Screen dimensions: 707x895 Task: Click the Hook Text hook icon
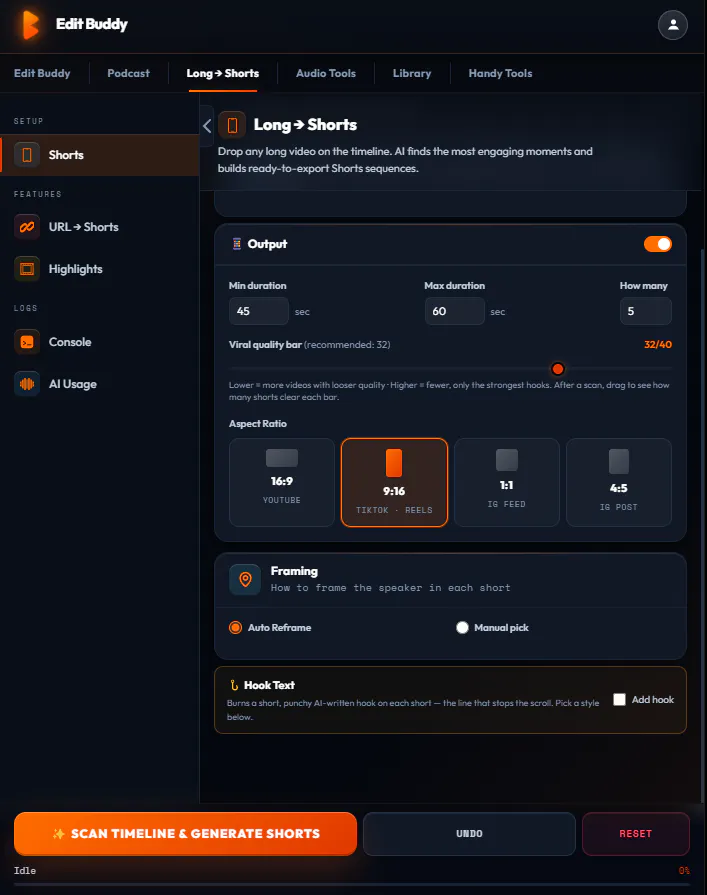click(233, 685)
